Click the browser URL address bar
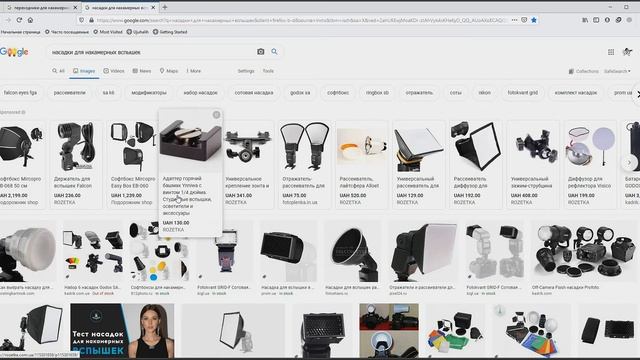This screenshot has height=360, width=640. [301, 20]
